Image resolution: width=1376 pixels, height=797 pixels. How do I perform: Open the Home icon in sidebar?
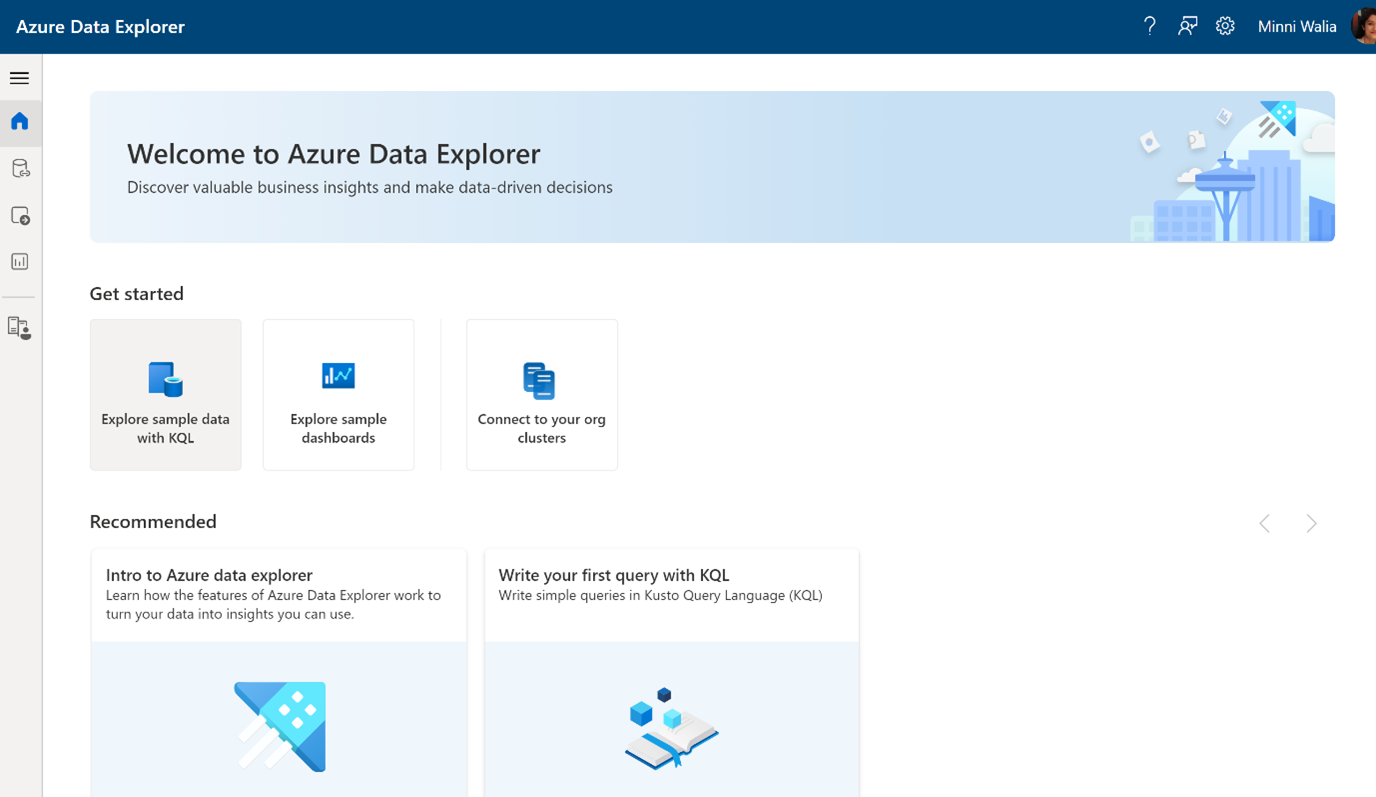point(20,122)
